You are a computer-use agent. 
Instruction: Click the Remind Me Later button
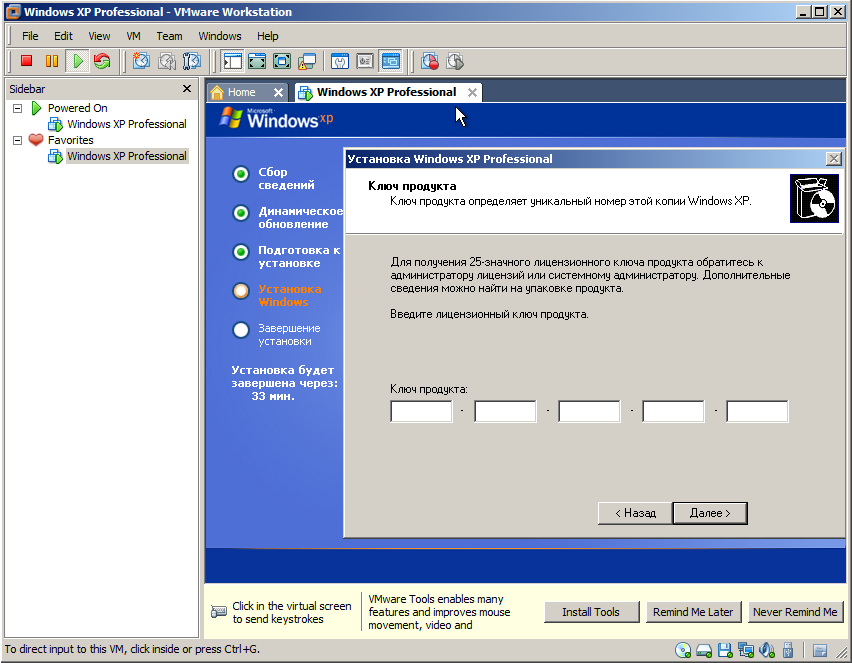tap(693, 612)
